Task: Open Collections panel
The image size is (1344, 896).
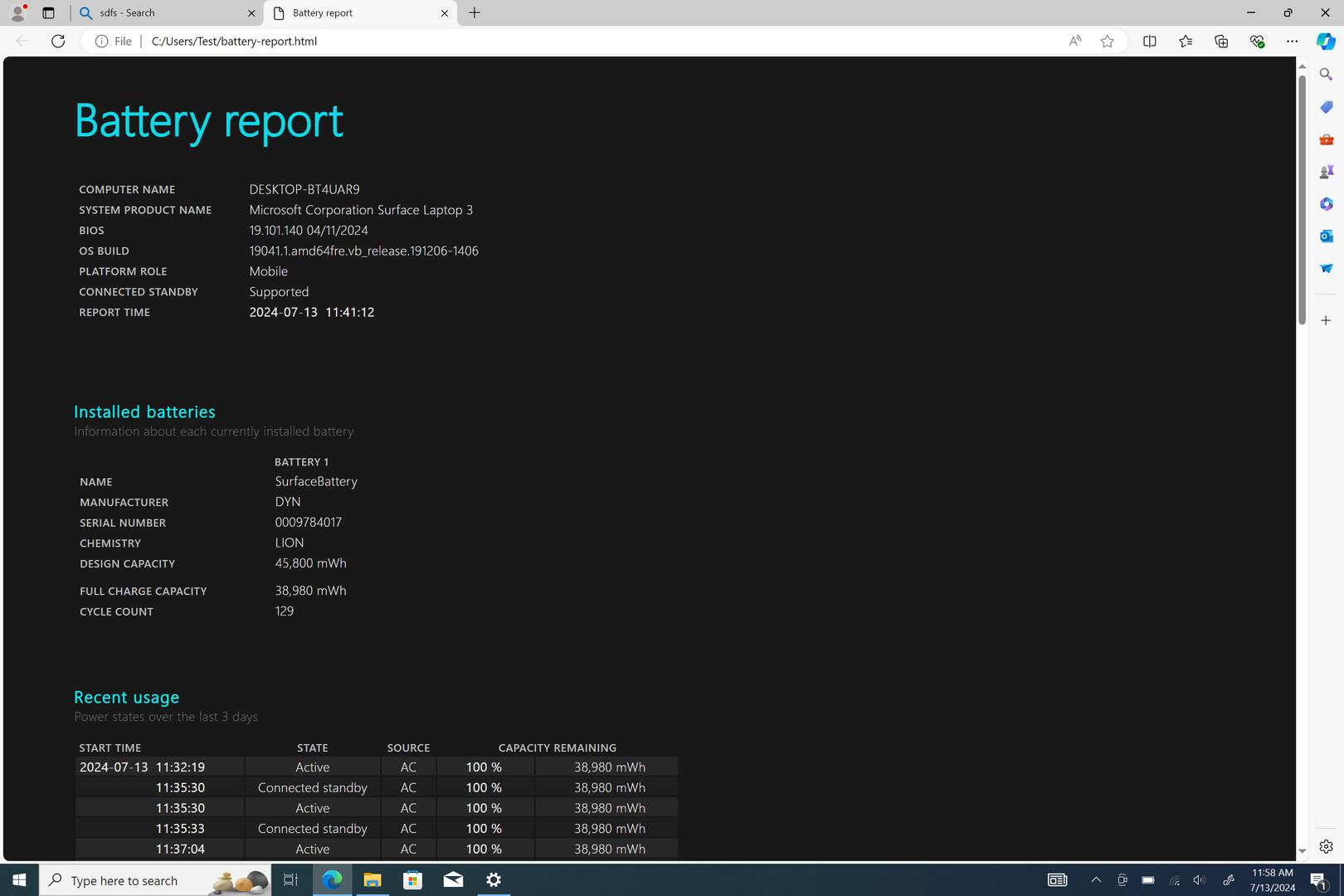Action: 1220,41
